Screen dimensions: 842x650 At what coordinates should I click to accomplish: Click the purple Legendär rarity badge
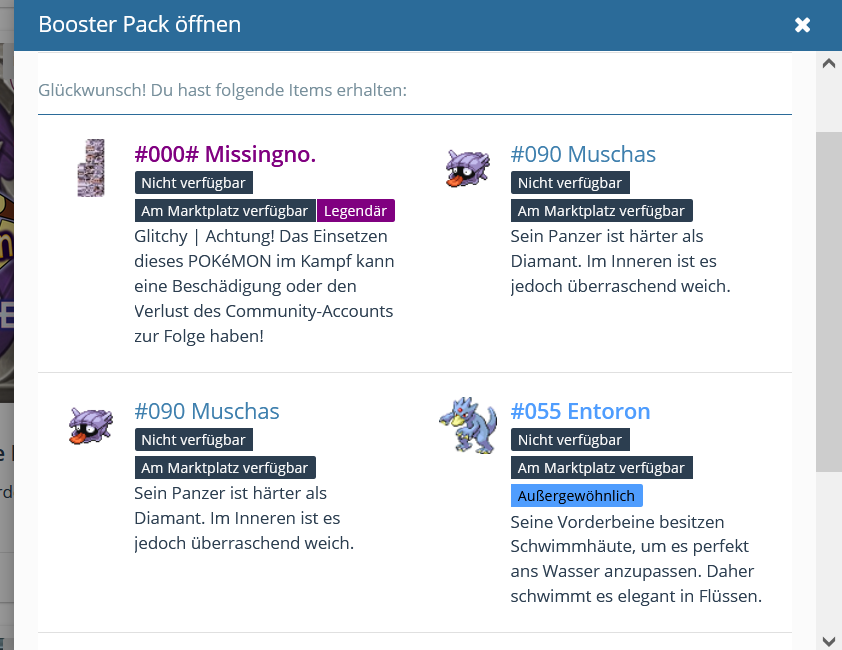click(x=356, y=211)
